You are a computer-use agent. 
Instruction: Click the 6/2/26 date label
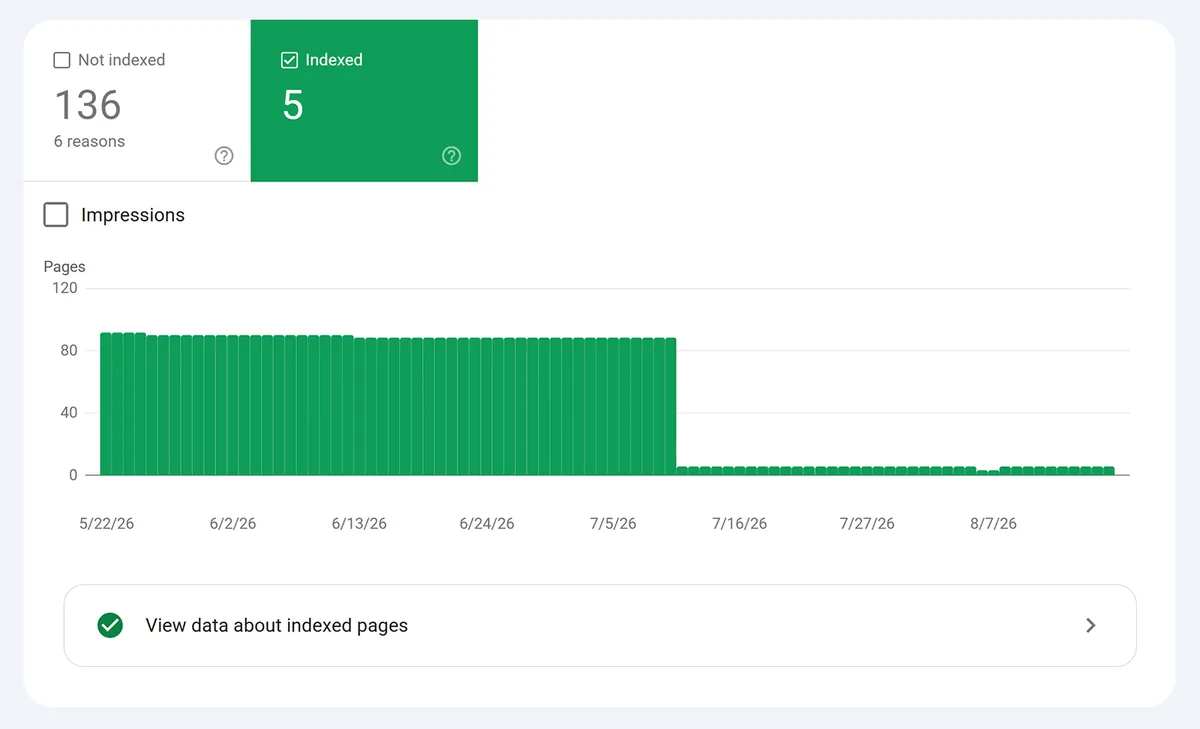[233, 524]
